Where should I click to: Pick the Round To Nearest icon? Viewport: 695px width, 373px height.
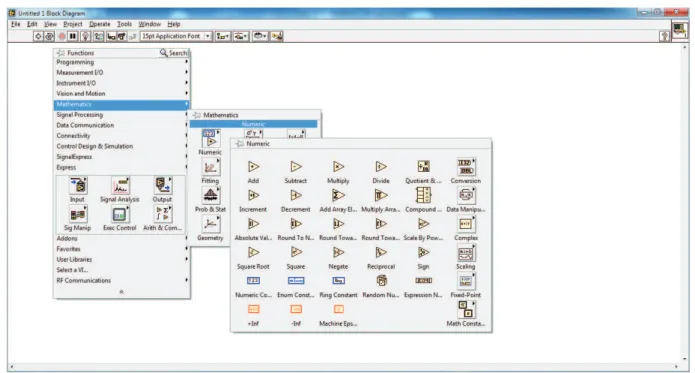tap(296, 224)
